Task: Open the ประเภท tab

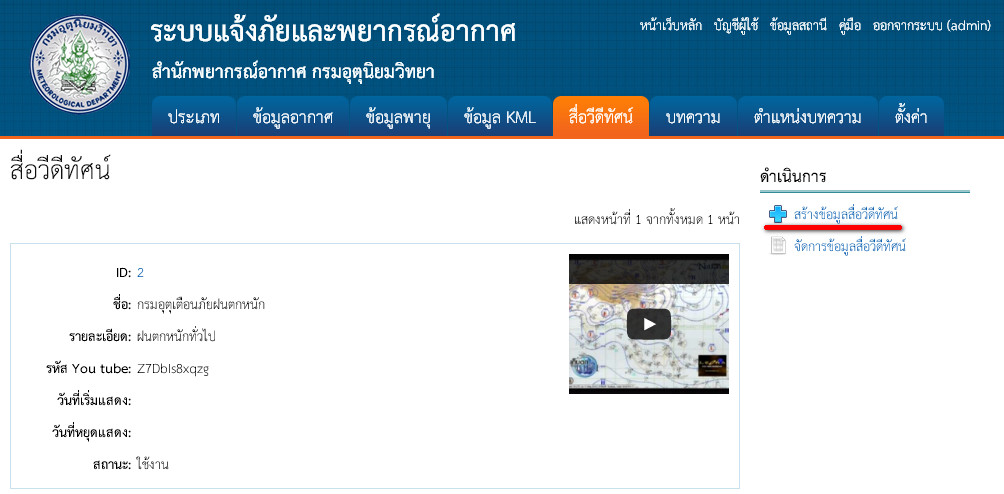Action: click(194, 117)
